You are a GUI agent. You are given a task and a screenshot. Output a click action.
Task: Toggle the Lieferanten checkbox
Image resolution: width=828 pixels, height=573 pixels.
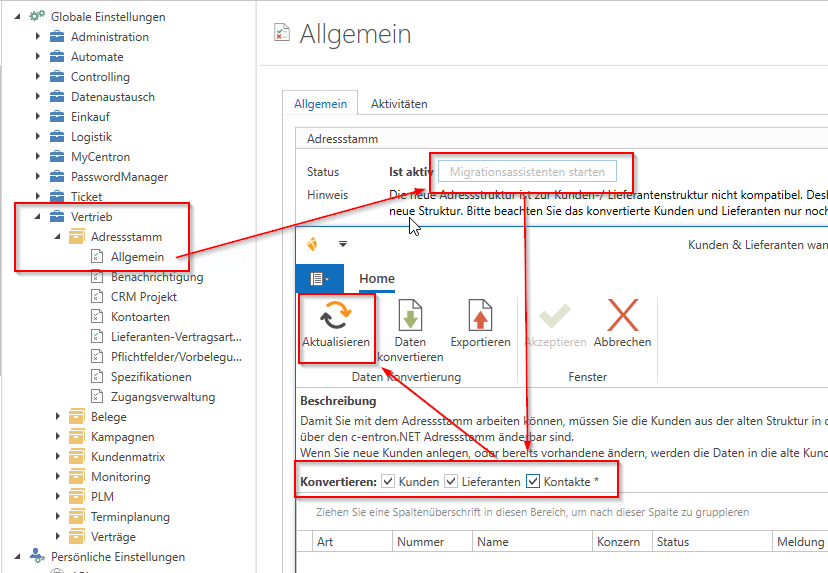pos(451,482)
